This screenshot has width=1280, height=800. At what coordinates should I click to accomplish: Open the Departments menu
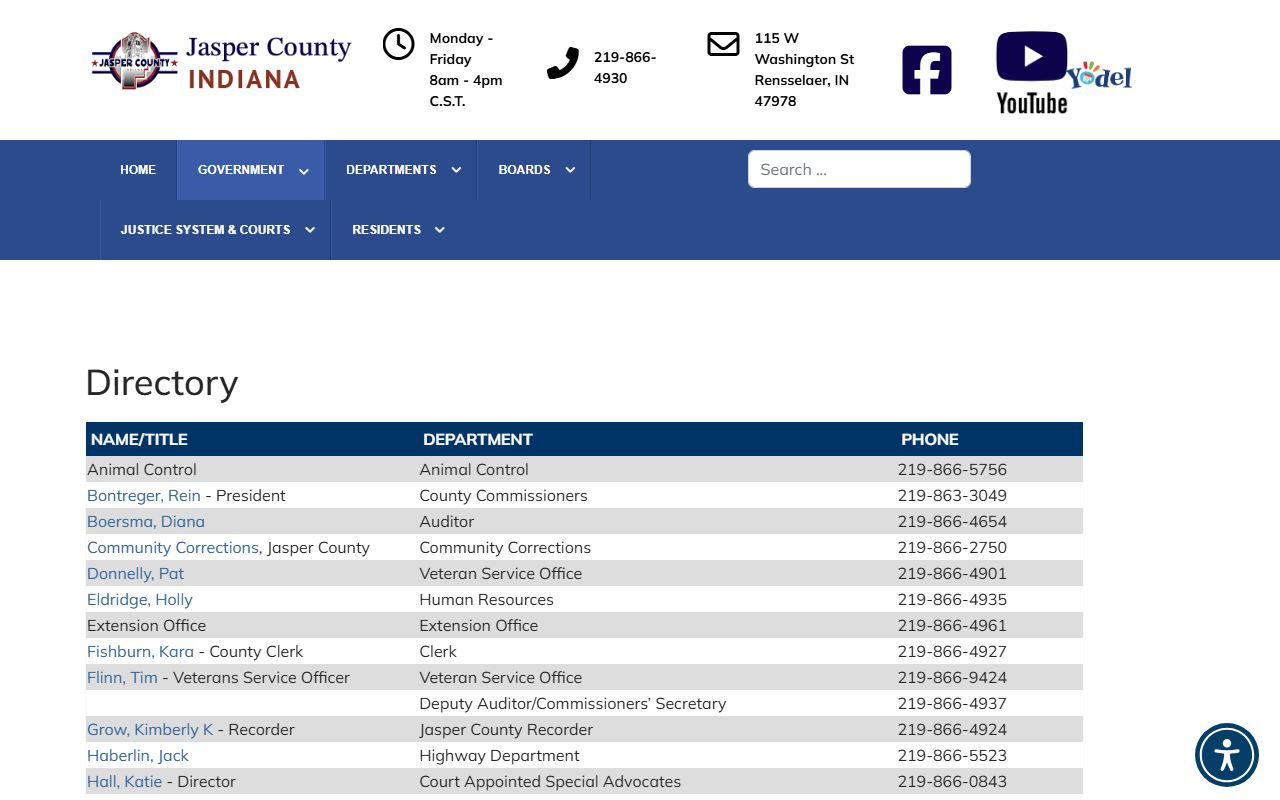click(391, 170)
